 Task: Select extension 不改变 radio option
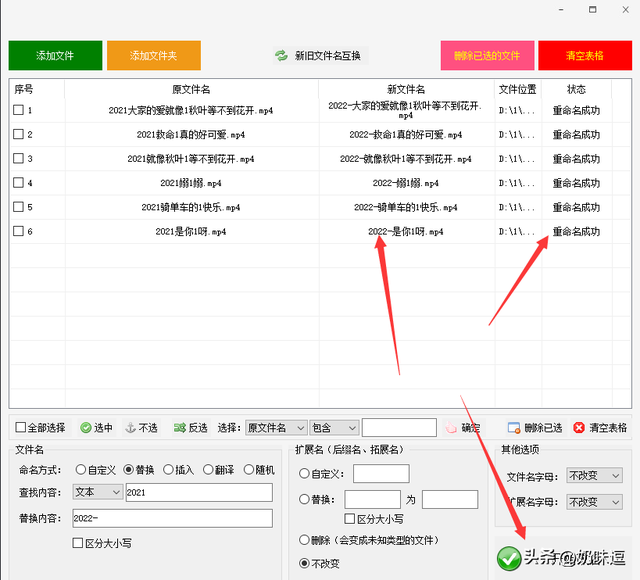click(304, 563)
